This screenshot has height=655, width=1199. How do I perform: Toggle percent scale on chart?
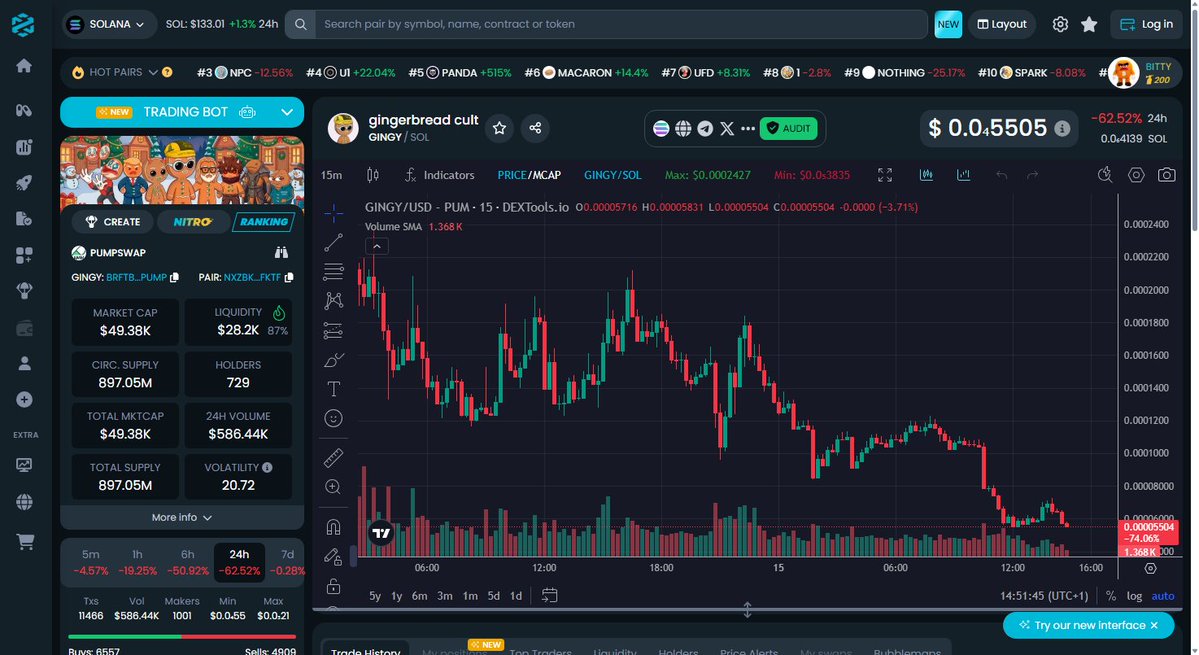point(1110,596)
